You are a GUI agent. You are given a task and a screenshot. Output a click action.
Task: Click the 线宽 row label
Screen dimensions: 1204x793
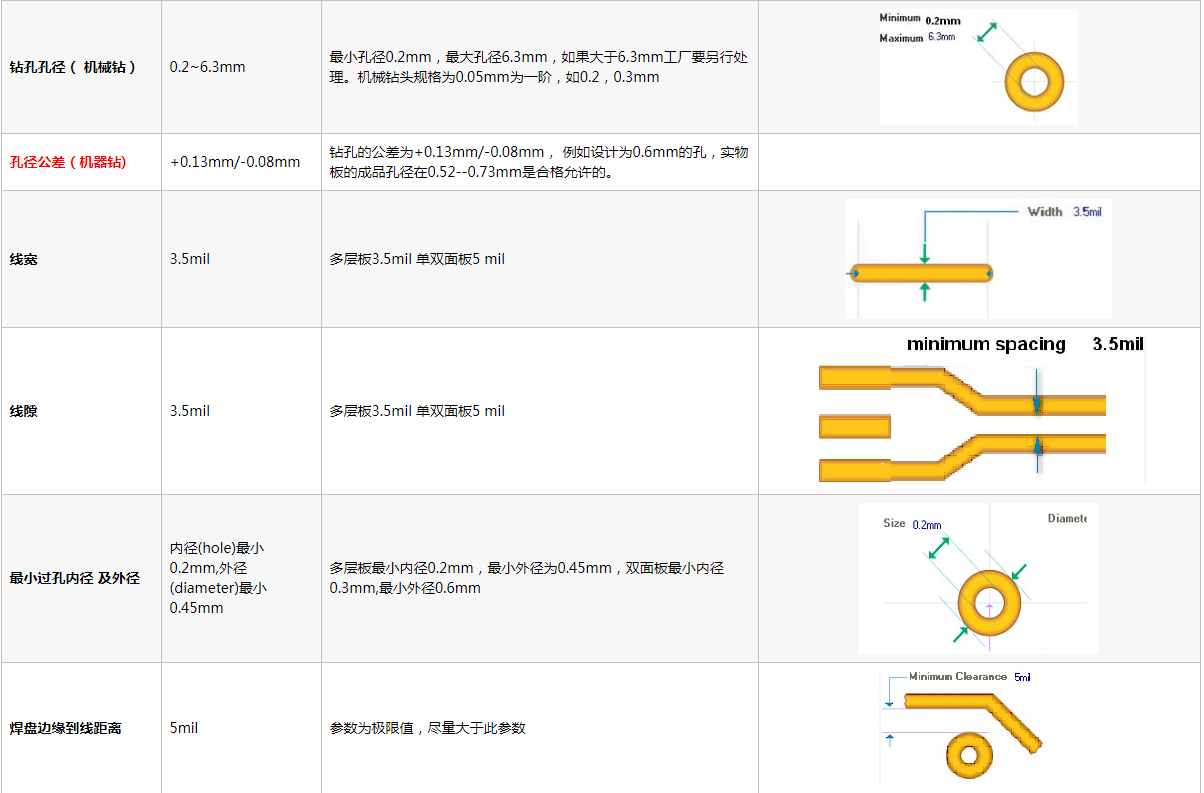click(24, 259)
